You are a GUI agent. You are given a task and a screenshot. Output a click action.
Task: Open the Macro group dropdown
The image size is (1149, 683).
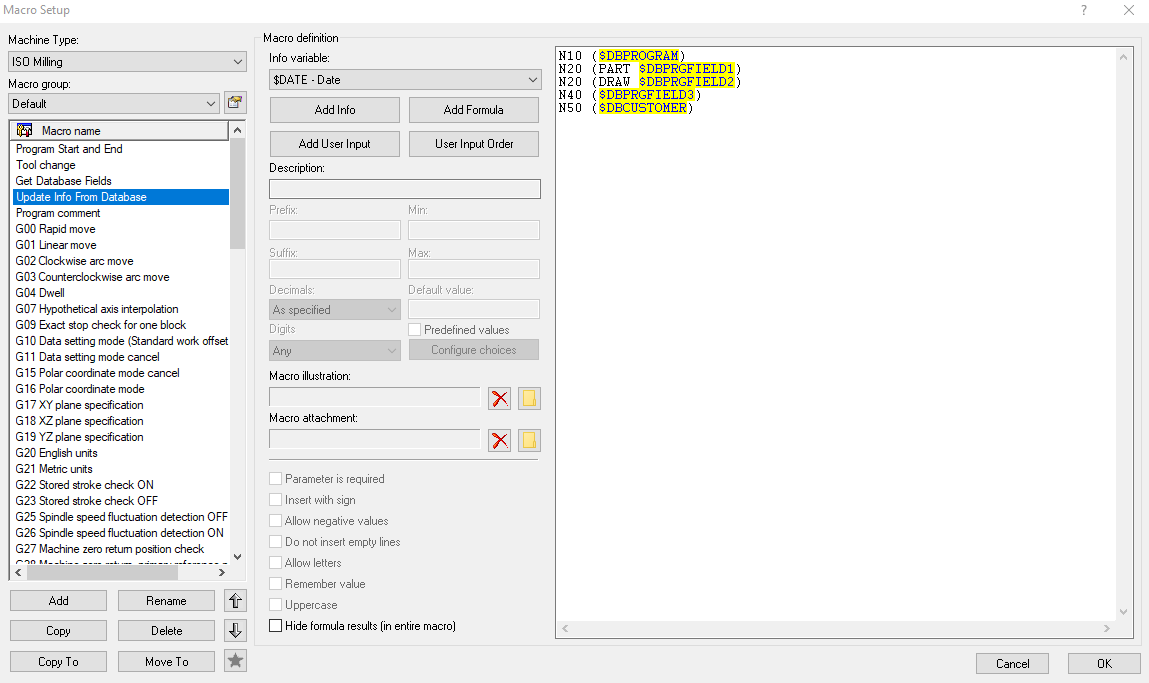pos(114,103)
